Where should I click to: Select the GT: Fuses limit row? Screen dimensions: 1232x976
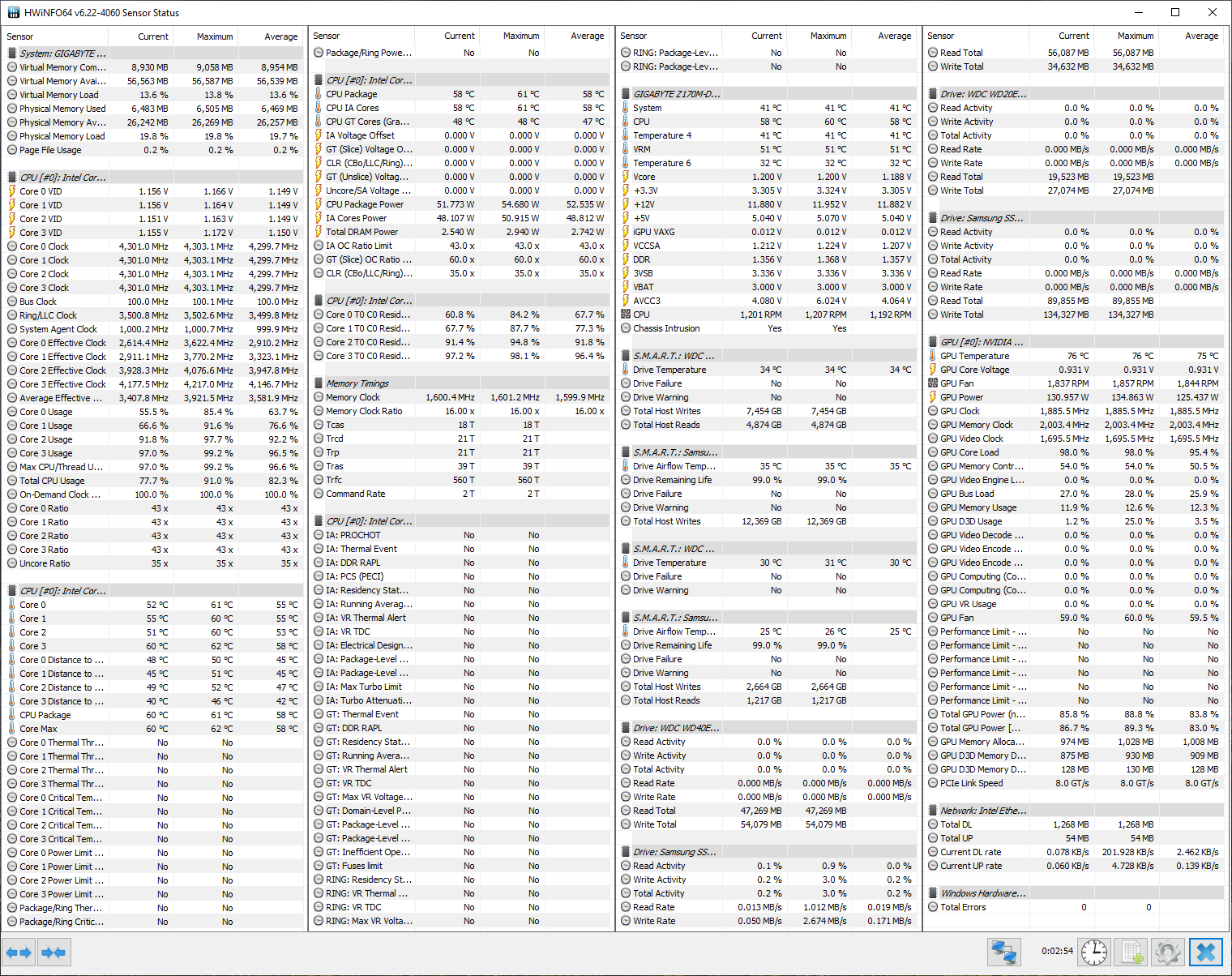tap(460, 866)
